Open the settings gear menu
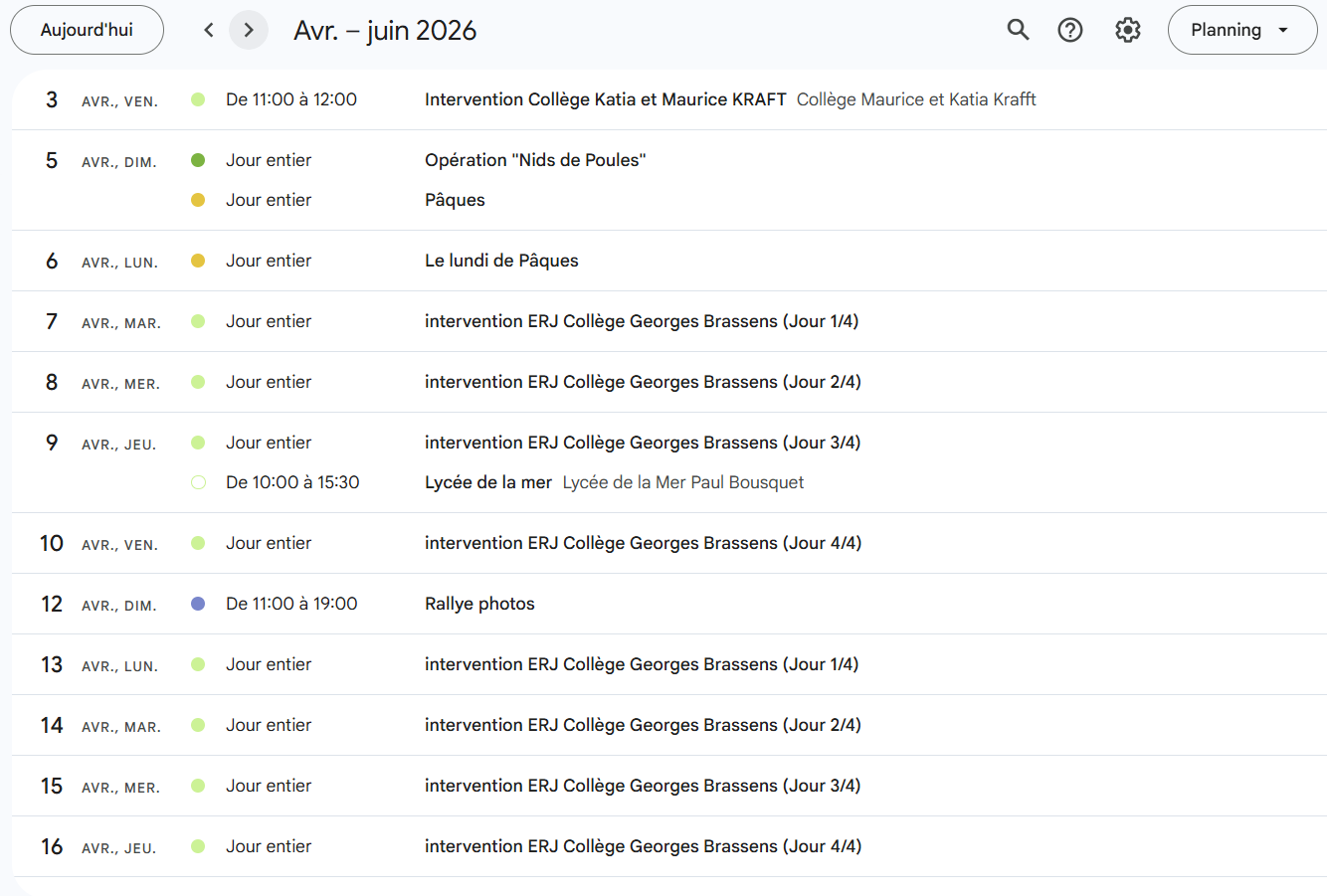 click(1127, 30)
